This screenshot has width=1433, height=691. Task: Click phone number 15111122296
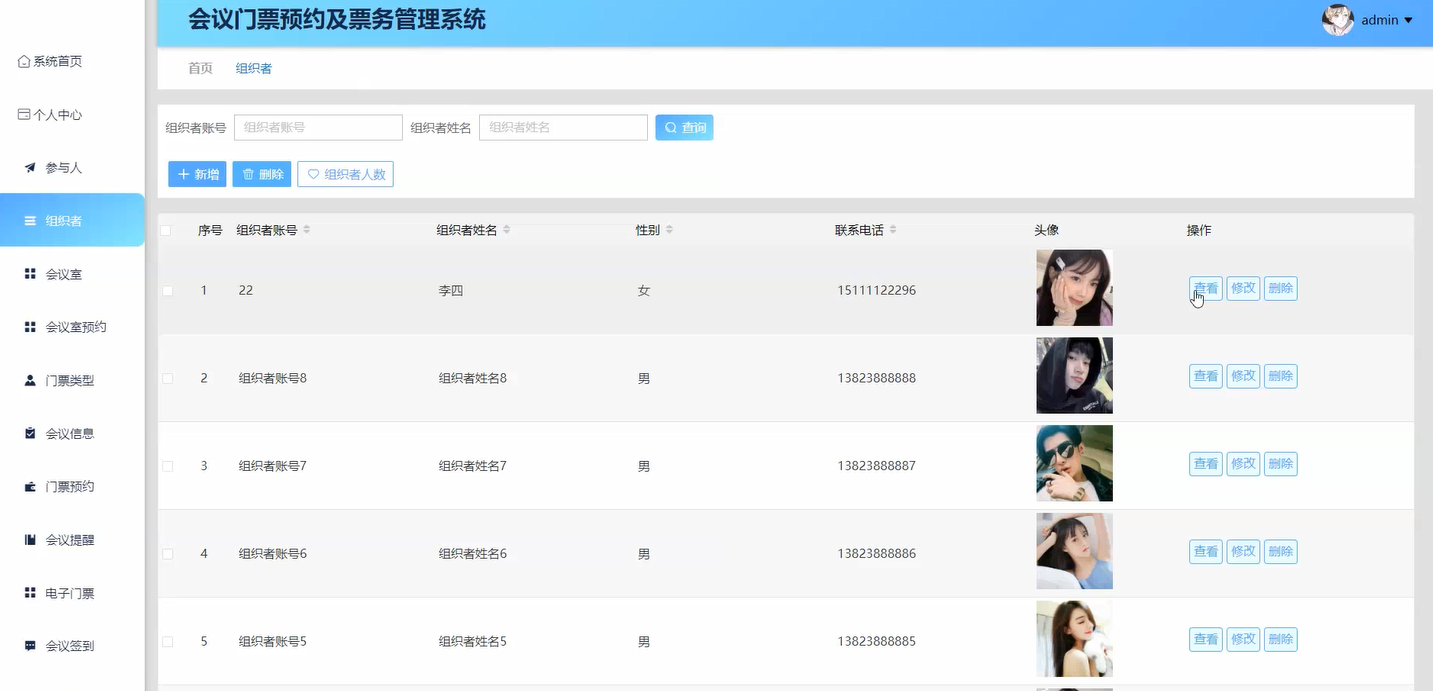[877, 291]
